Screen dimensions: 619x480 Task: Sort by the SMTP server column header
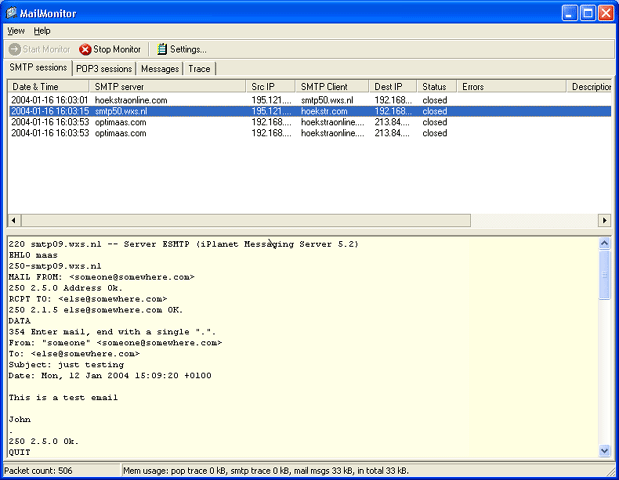[167, 86]
